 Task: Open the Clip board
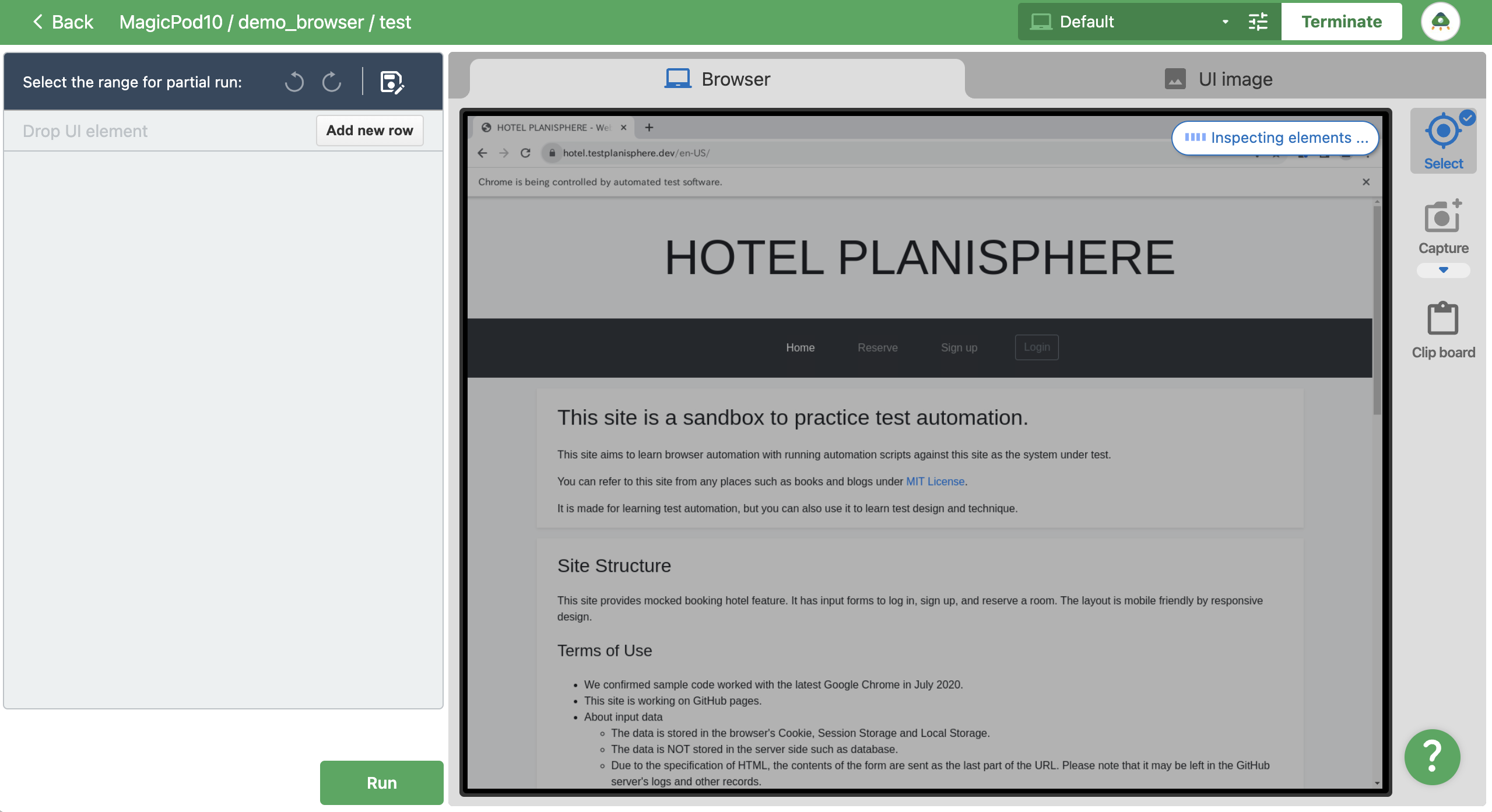click(1443, 331)
